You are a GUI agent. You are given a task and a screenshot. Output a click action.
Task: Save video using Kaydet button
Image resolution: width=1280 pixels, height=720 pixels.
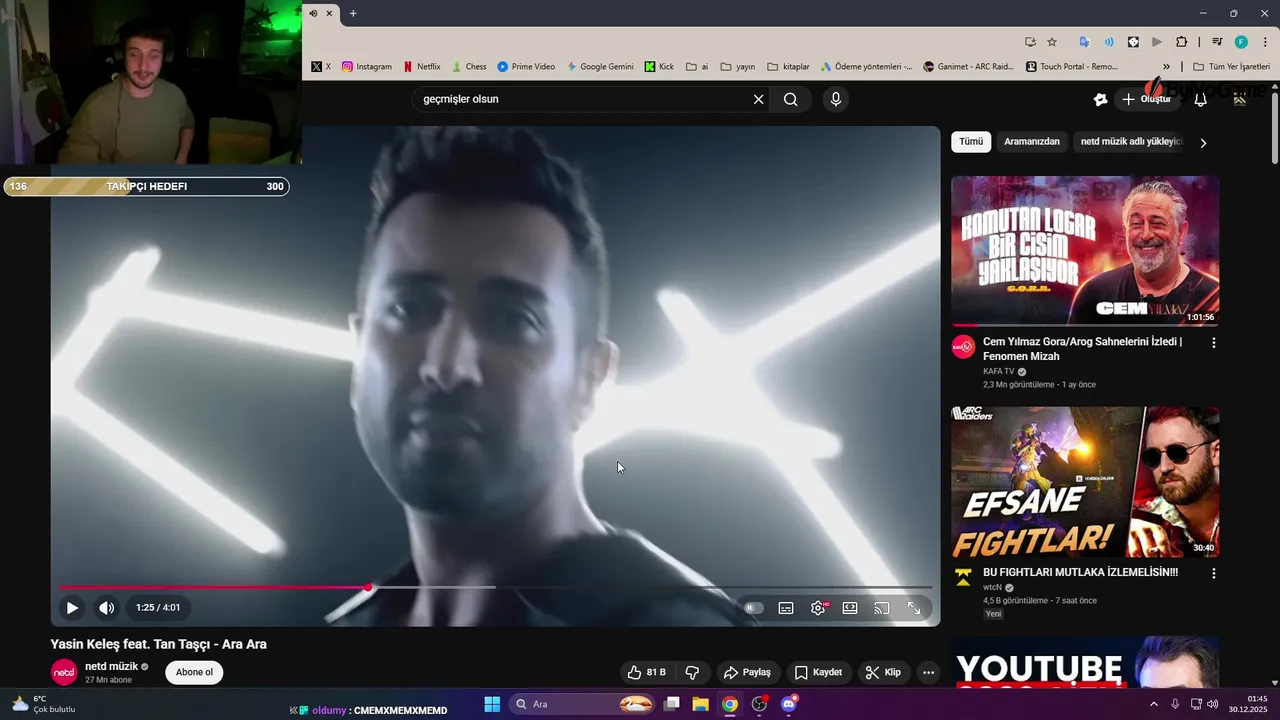point(818,672)
